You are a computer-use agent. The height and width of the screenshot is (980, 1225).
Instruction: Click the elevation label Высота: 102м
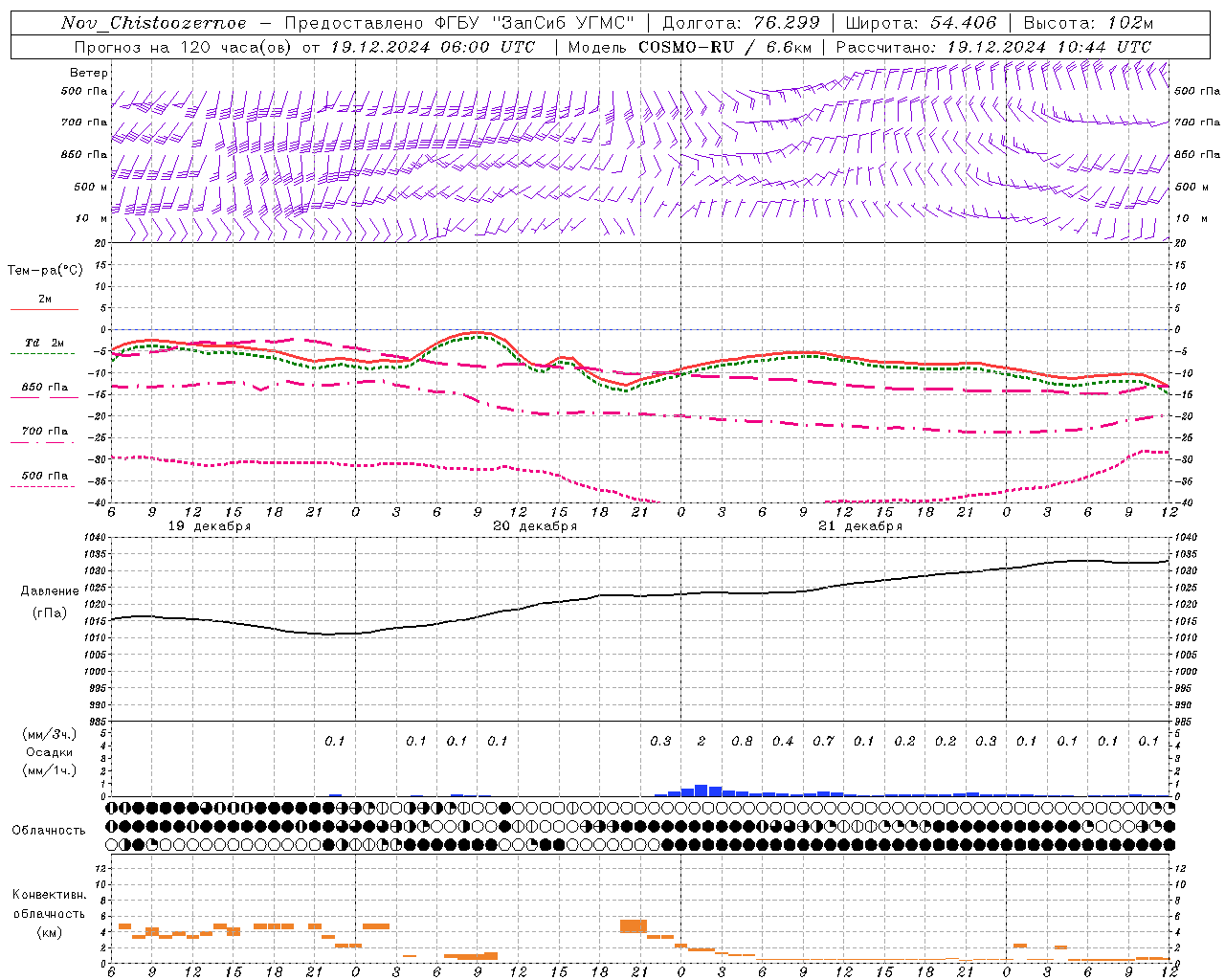pos(1088,23)
